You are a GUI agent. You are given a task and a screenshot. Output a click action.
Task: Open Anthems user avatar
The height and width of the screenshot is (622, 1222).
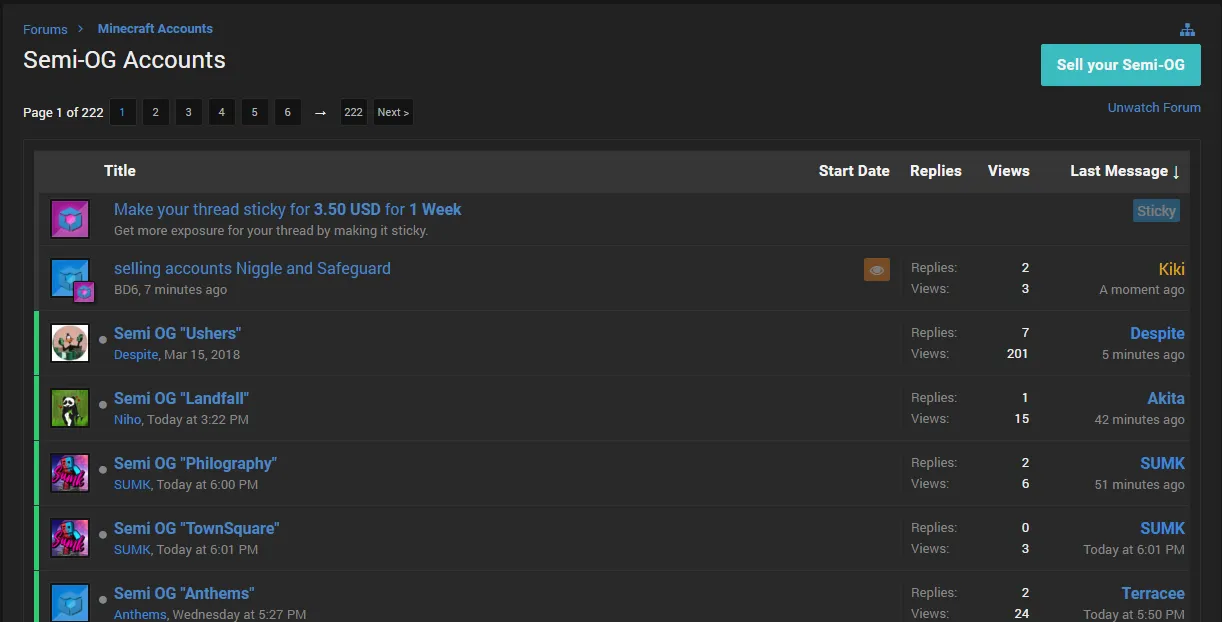click(70, 603)
